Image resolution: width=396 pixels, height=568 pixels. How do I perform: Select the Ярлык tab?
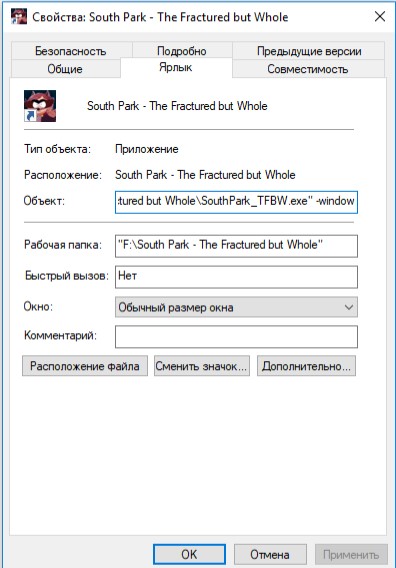[x=176, y=67]
